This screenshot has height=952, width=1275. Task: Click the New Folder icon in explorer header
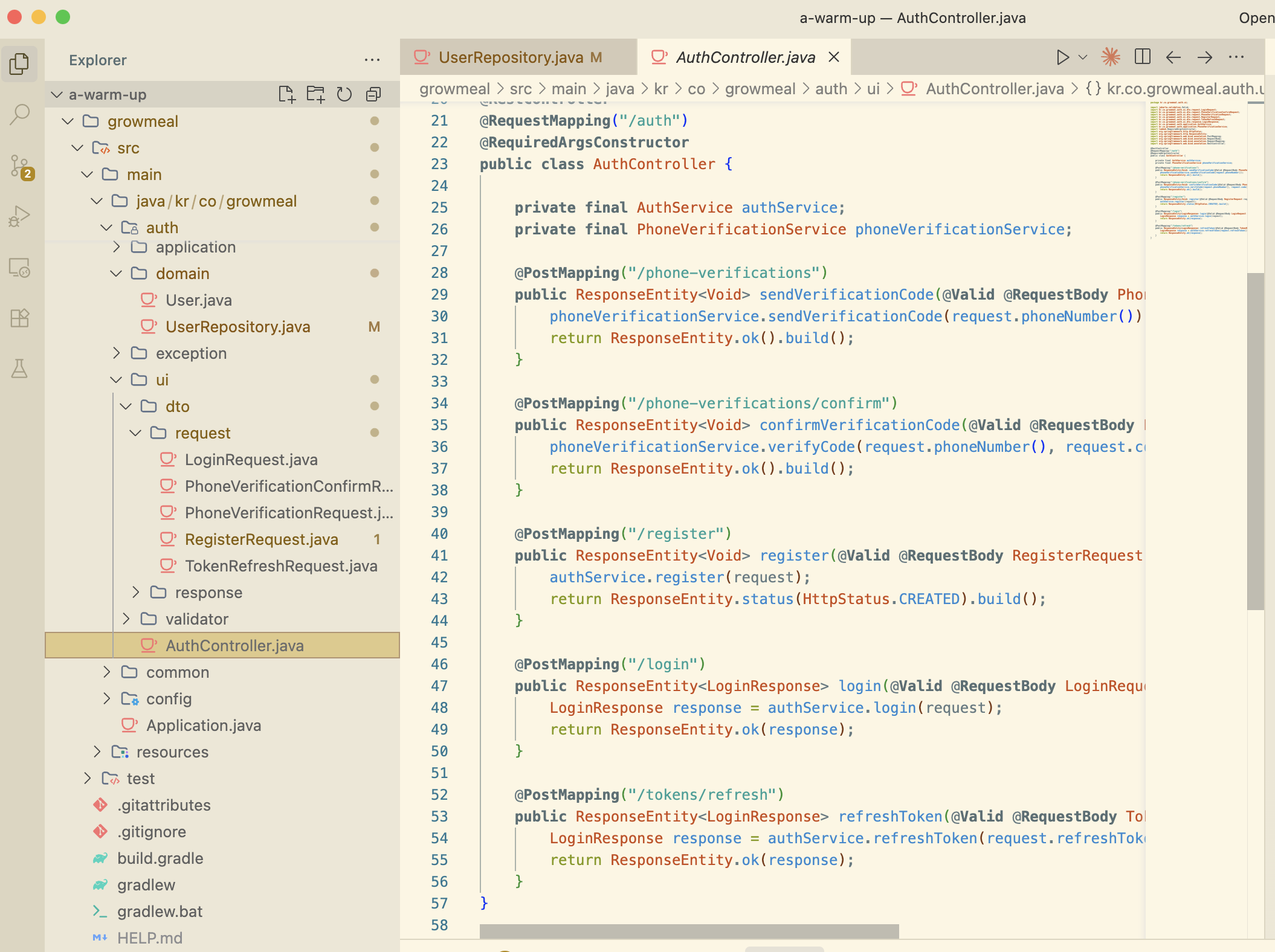pyautogui.click(x=315, y=94)
